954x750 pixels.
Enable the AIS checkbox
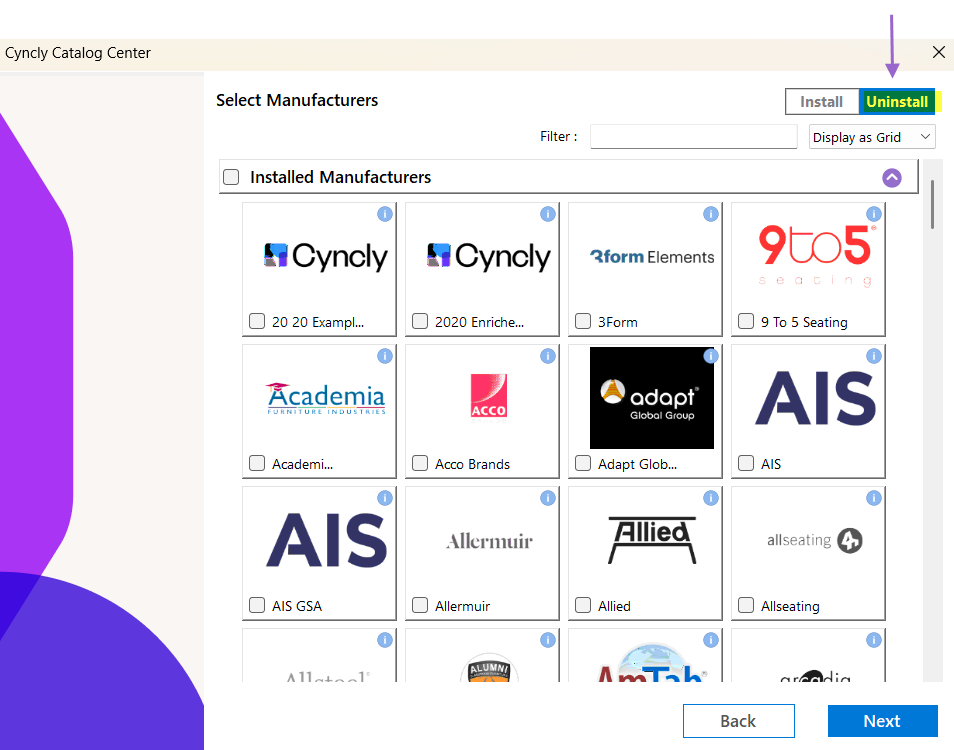(x=746, y=464)
